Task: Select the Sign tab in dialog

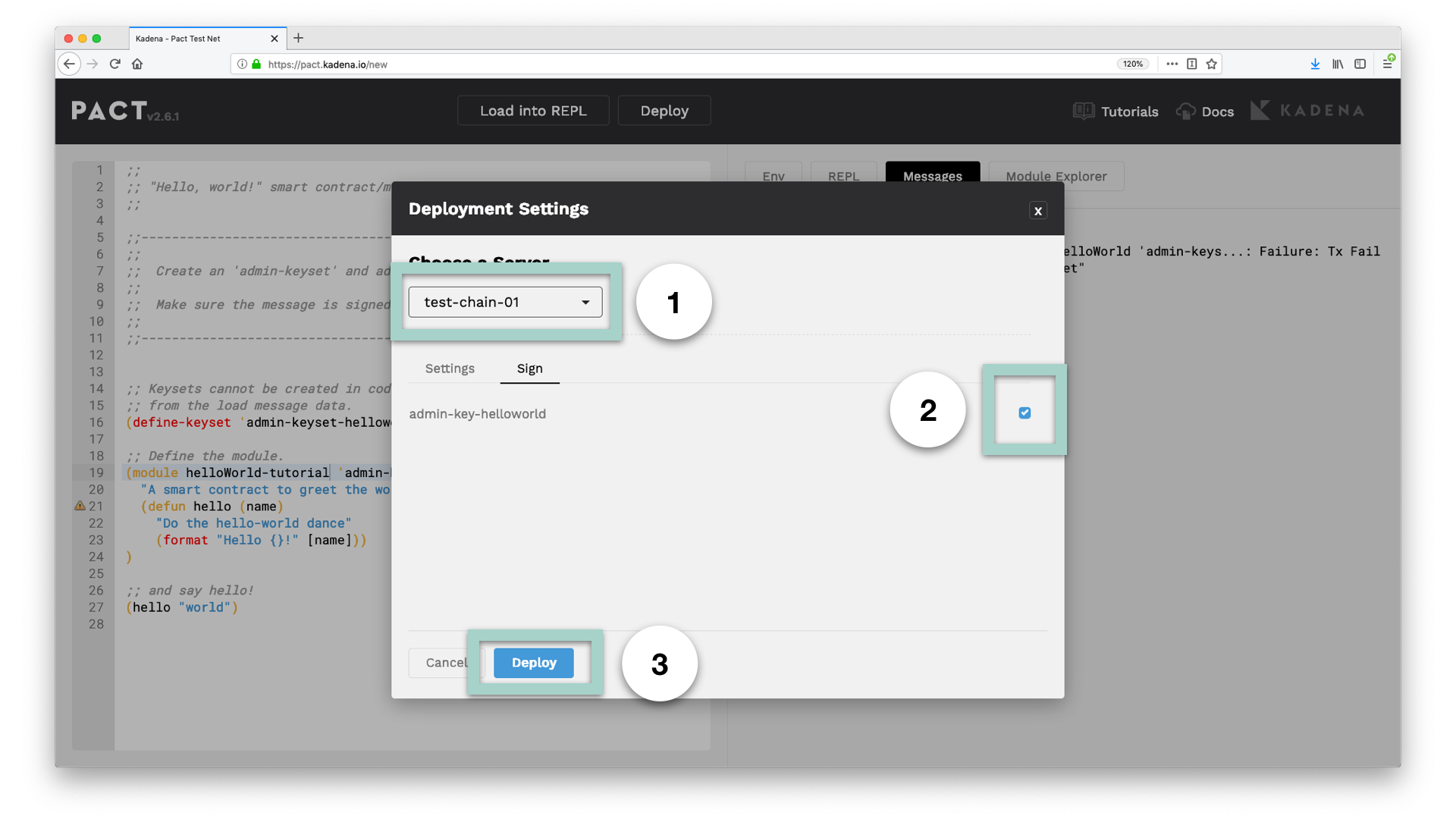Action: point(529,369)
